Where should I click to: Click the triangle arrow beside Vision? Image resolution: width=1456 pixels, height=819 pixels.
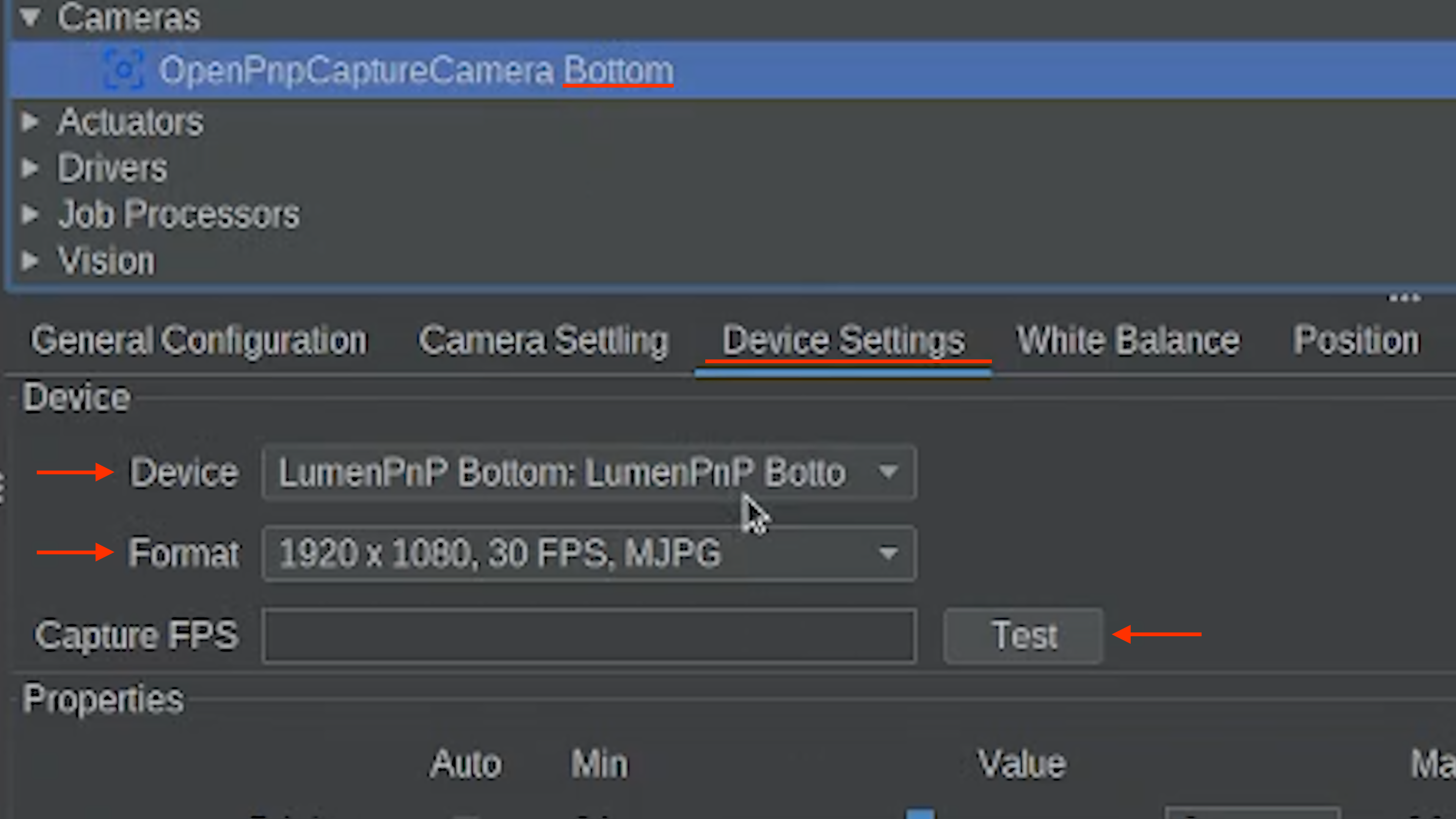(30, 260)
